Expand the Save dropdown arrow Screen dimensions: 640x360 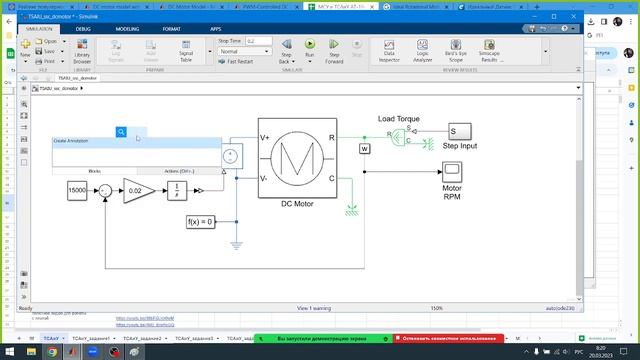coord(62,51)
